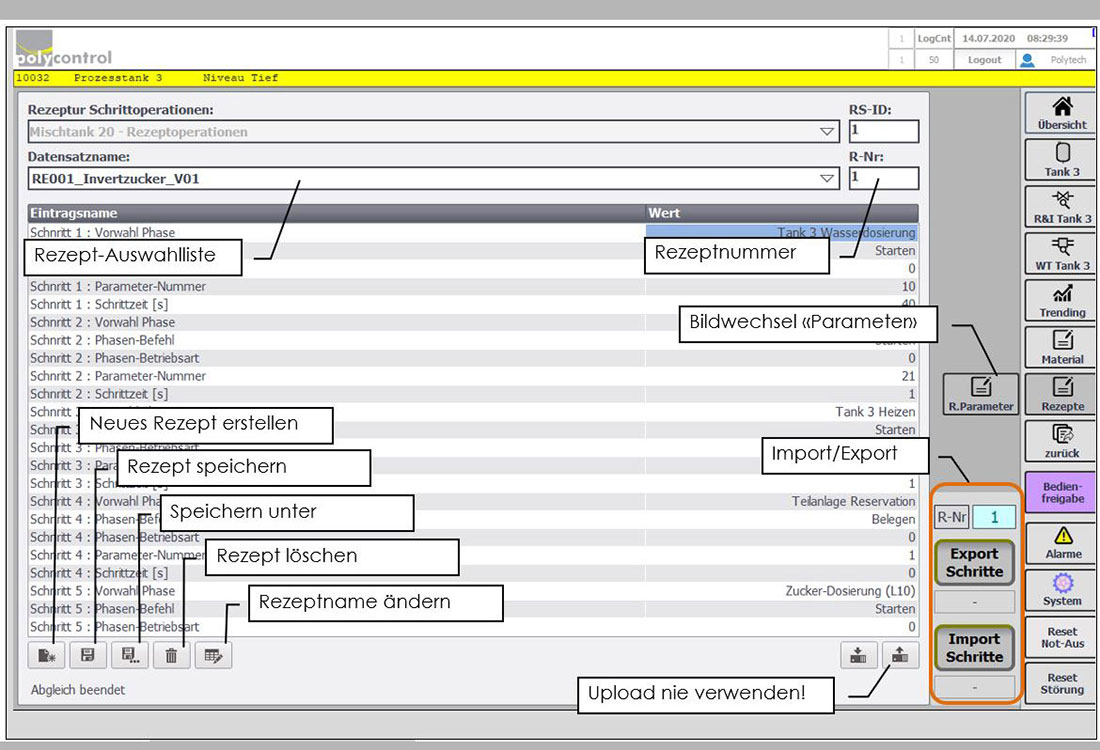Click the download icon button at bottom right
Screen dimensions: 1100x750
click(859, 656)
